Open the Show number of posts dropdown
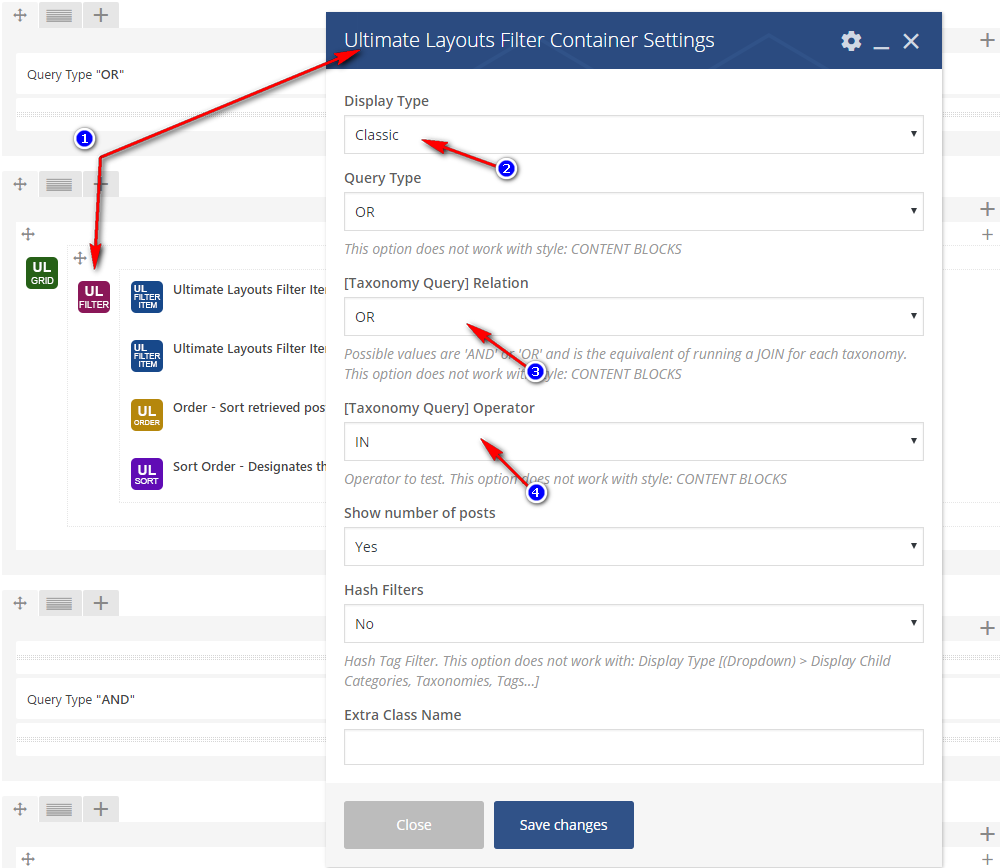The image size is (1000, 868). [x=633, y=547]
